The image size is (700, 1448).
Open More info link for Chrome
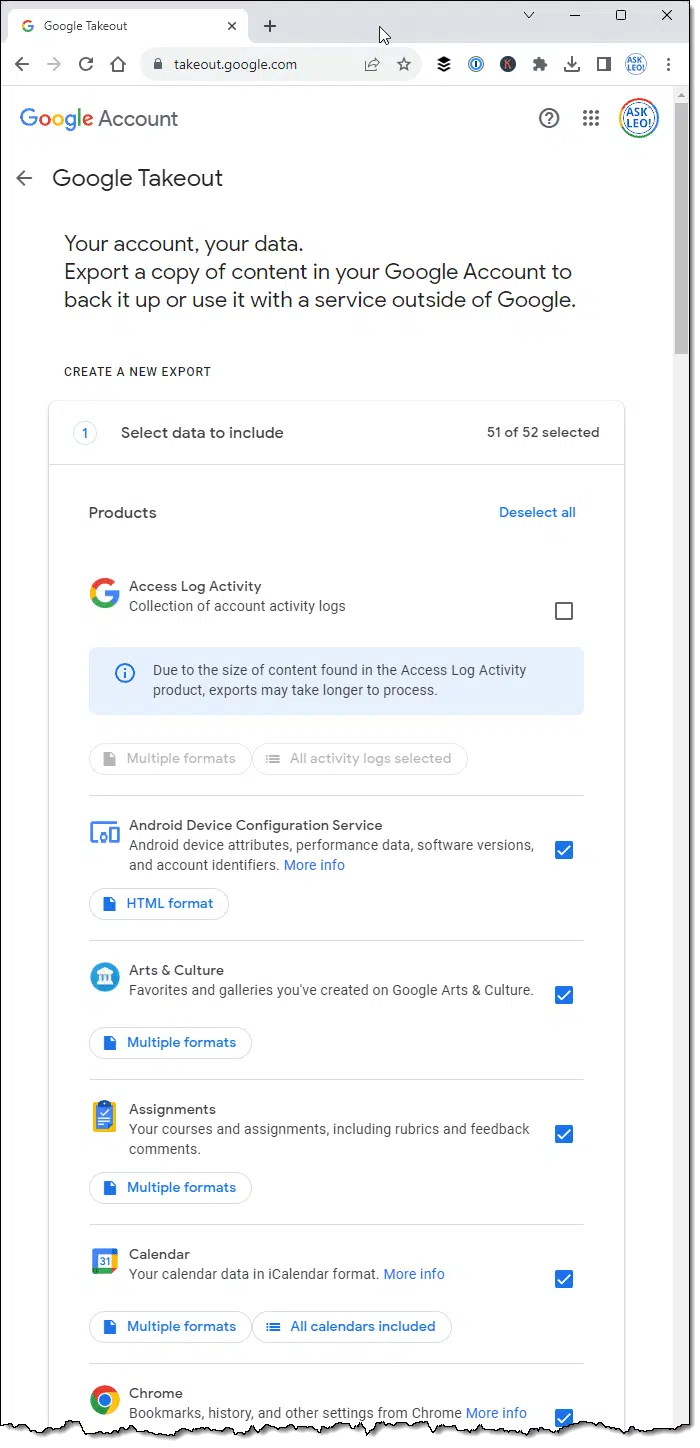coord(496,1414)
